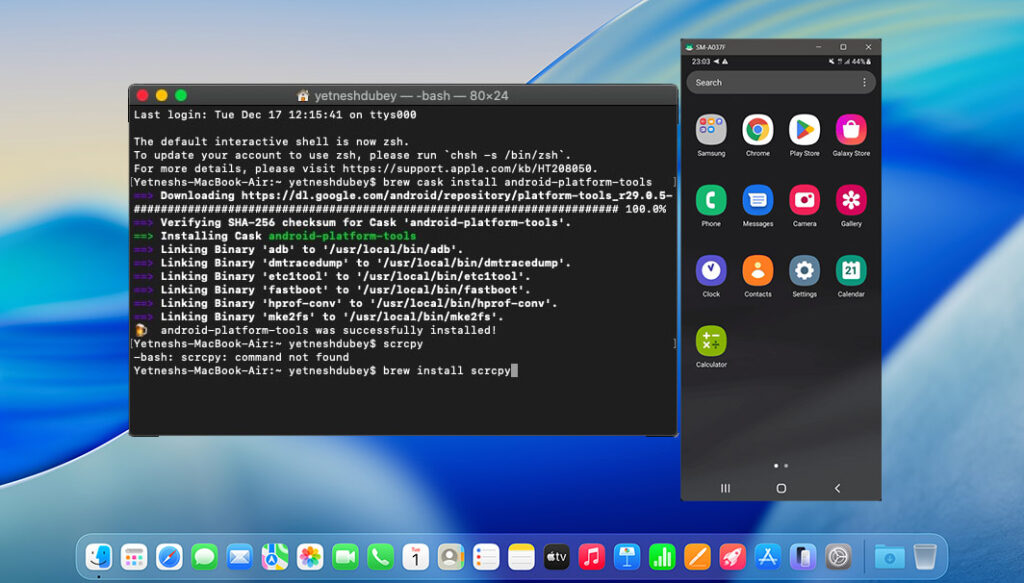Viewport: 1024px width, 583px height.
Task: Open the Calendar app showing 21
Action: (851, 271)
